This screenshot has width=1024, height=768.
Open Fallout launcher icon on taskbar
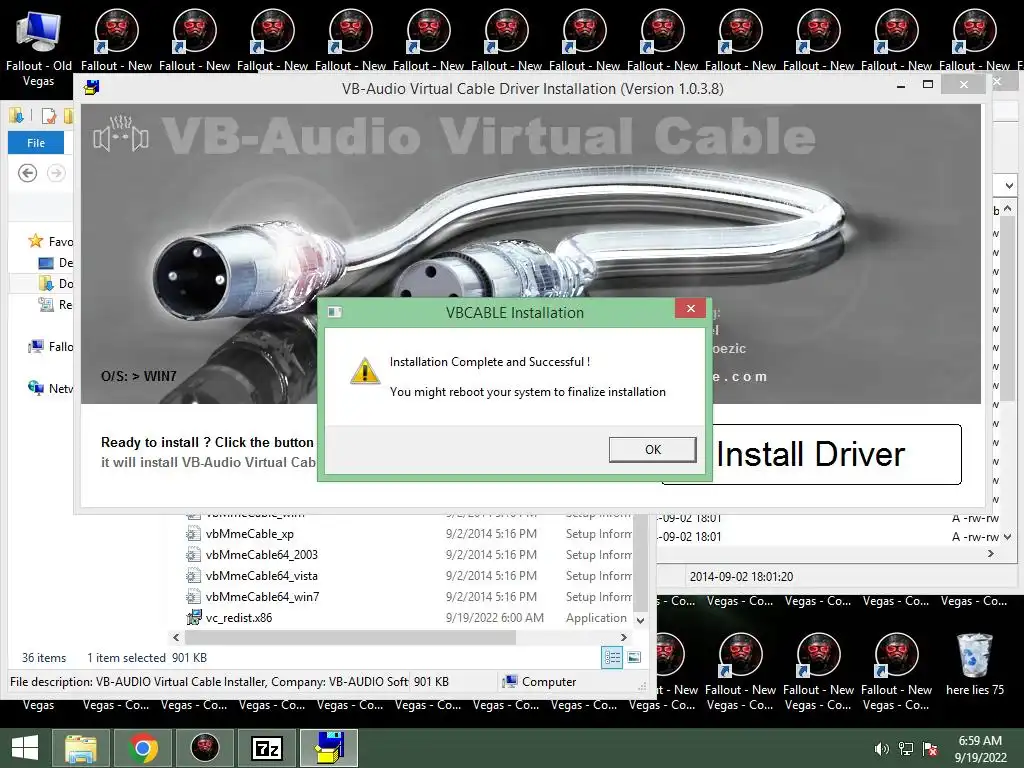tap(204, 748)
